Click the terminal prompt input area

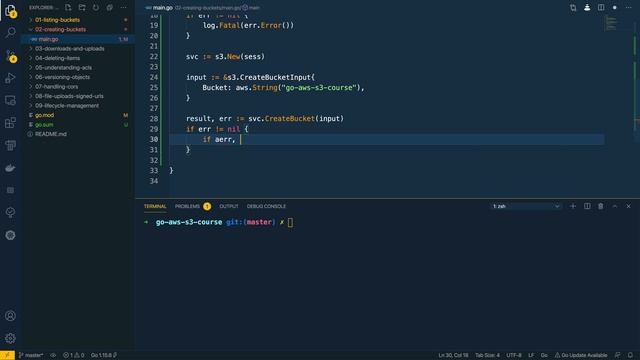(x=290, y=222)
